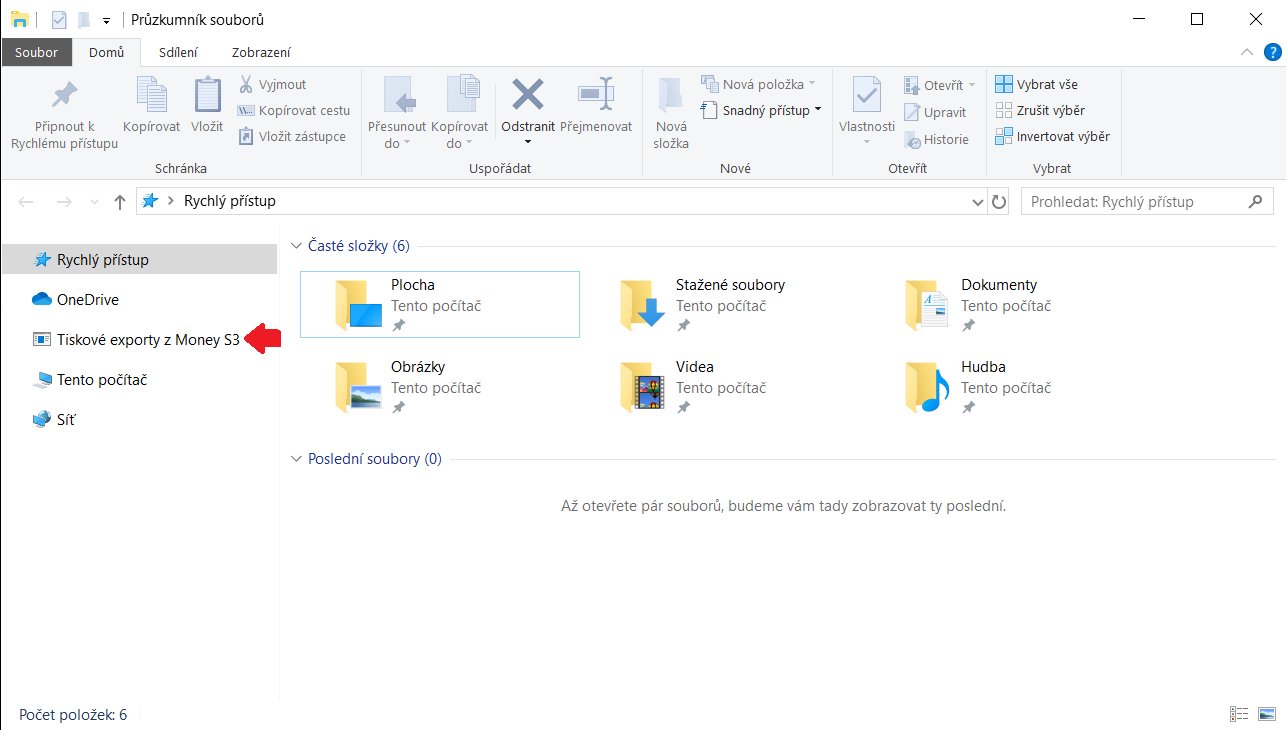Click the Kopírovat icon in Schránka group
The height and width of the screenshot is (730, 1287).
(152, 95)
